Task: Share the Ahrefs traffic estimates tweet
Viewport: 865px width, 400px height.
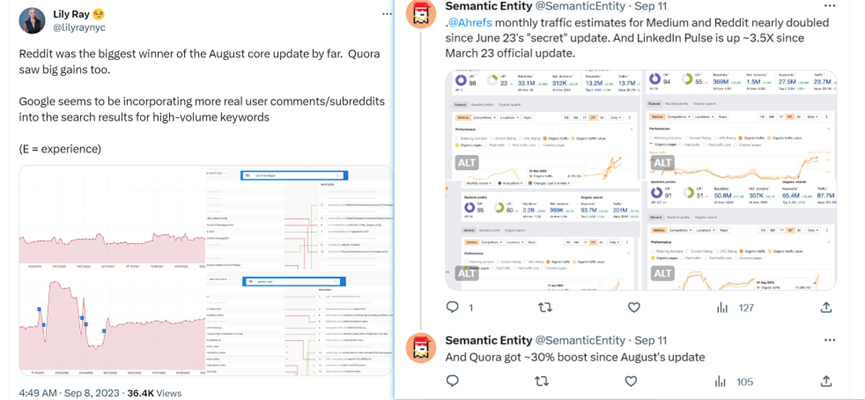Action: (826, 307)
